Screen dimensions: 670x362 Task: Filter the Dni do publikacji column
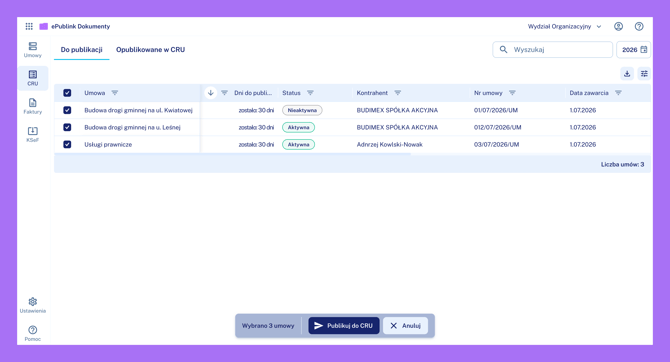click(x=224, y=93)
